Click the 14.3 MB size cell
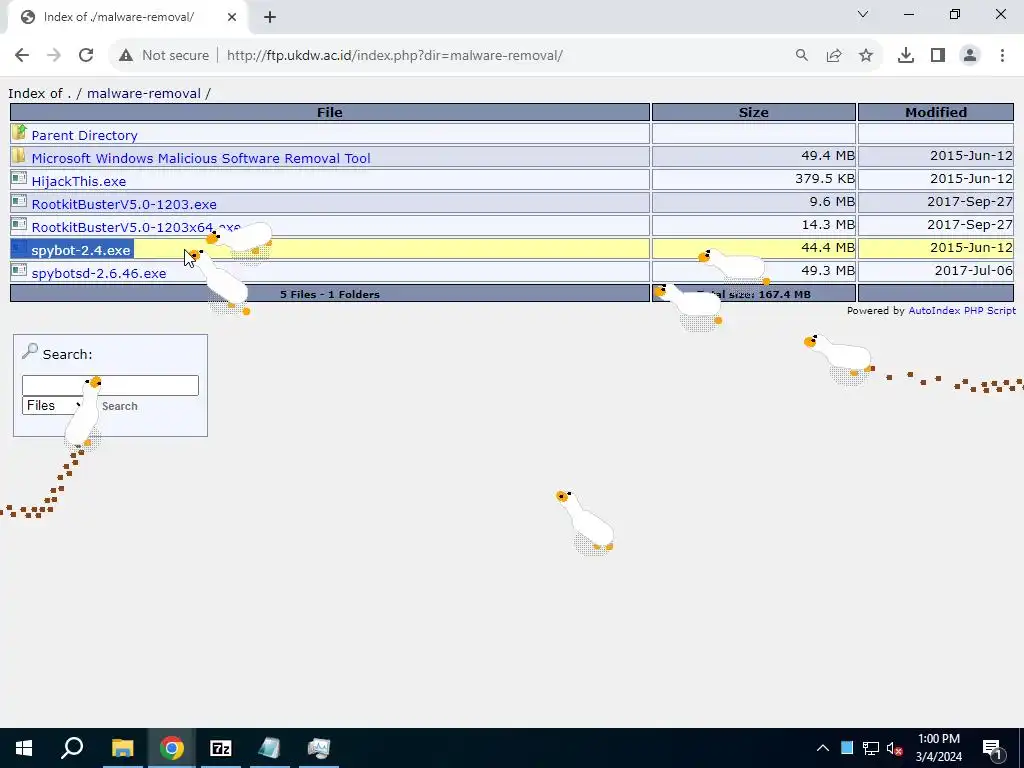This screenshot has height=768, width=1024. pyautogui.click(x=754, y=225)
